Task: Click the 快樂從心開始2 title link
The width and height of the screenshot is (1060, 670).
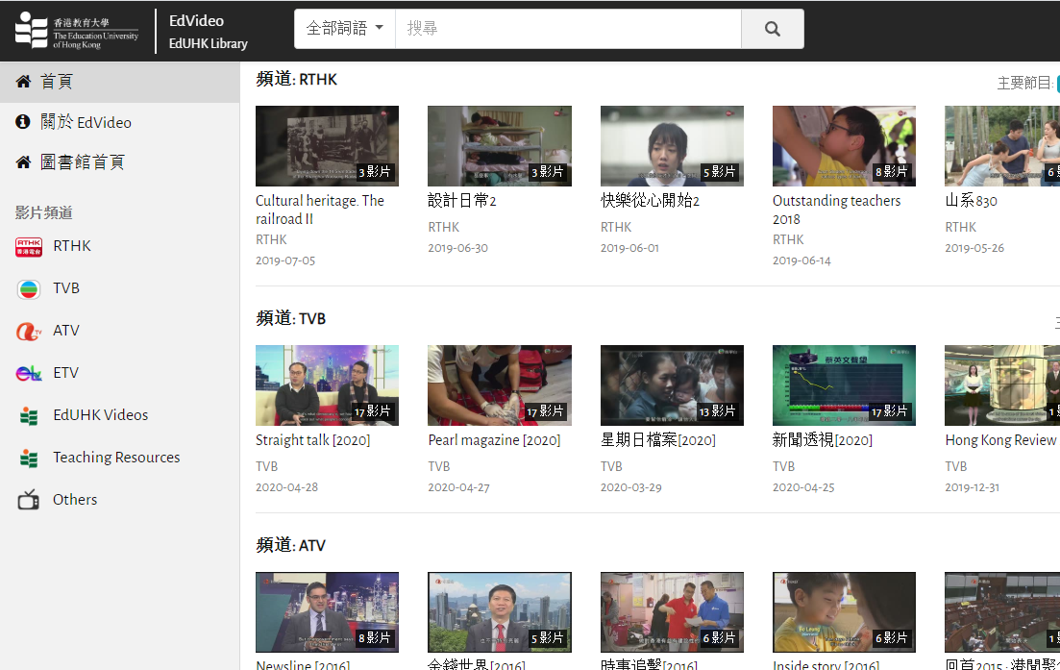Action: point(650,201)
